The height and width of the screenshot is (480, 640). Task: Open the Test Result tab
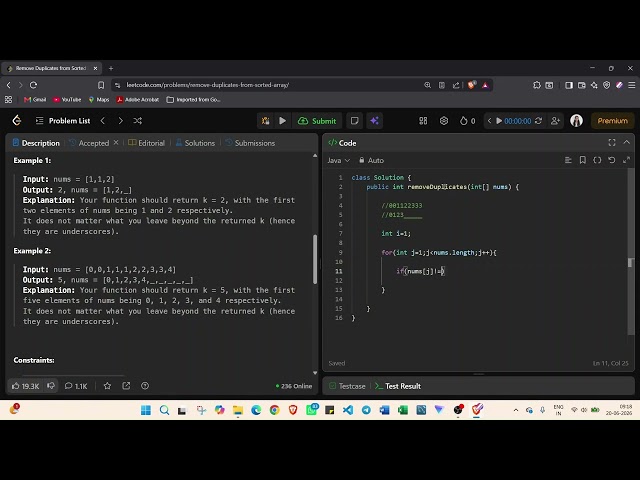point(398,386)
